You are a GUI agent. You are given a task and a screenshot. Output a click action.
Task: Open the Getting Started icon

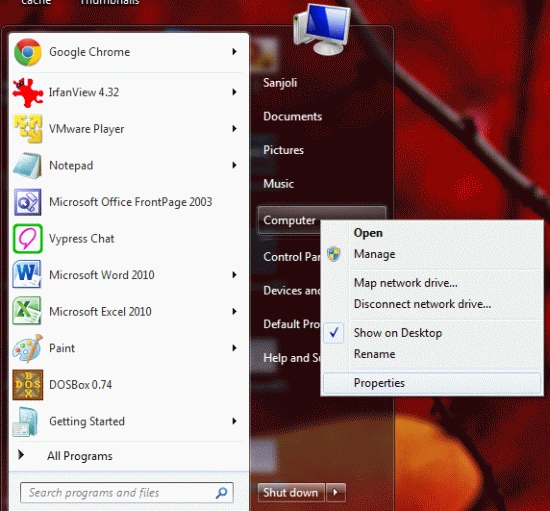pyautogui.click(x=26, y=421)
